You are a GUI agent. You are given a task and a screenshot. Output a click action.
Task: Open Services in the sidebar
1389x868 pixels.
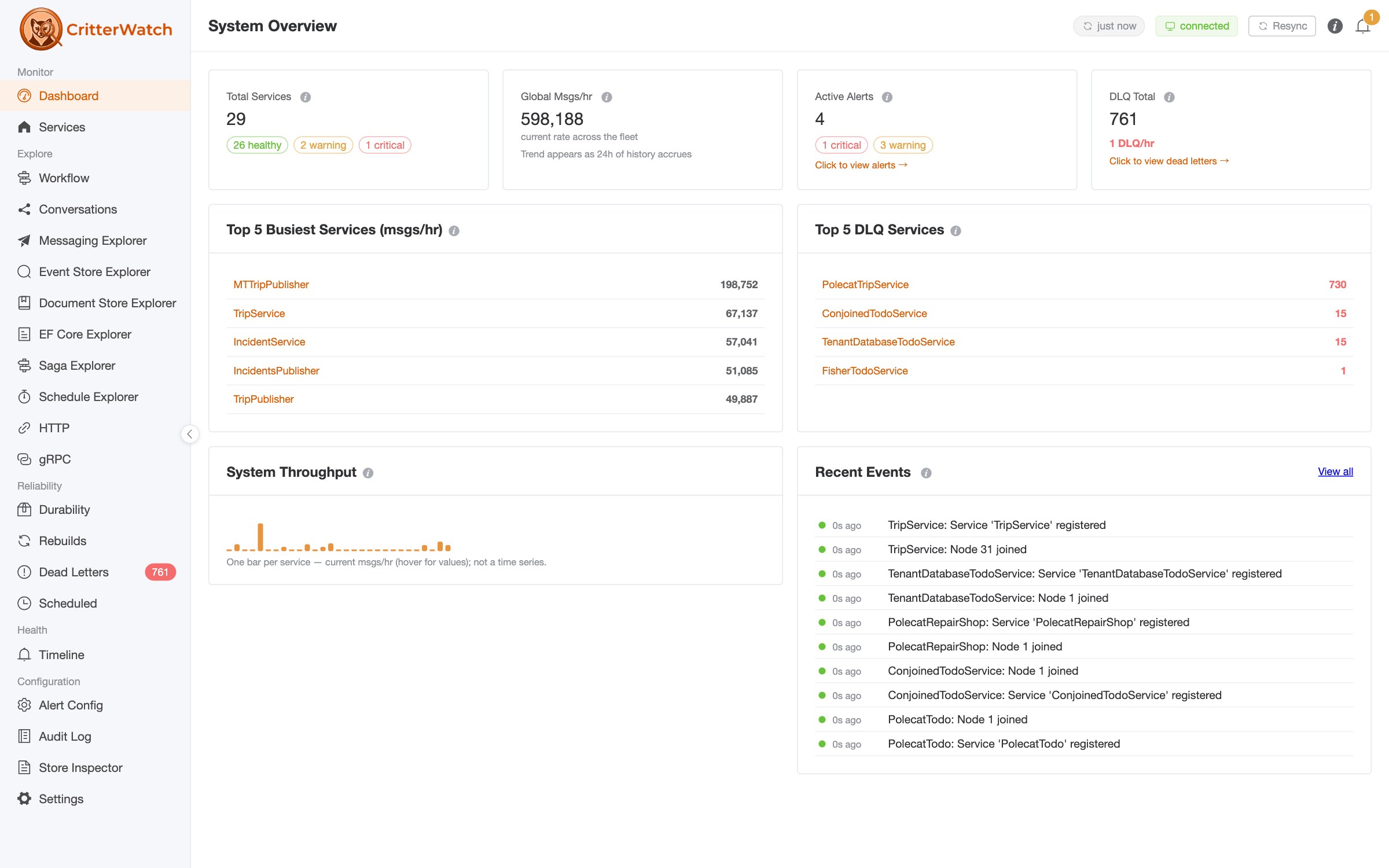coord(95,127)
